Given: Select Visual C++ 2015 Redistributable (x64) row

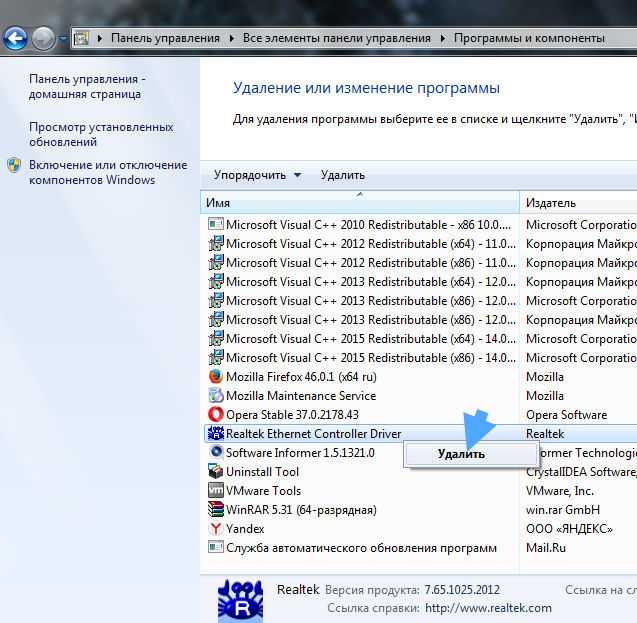Looking at the screenshot, I should tap(418, 339).
